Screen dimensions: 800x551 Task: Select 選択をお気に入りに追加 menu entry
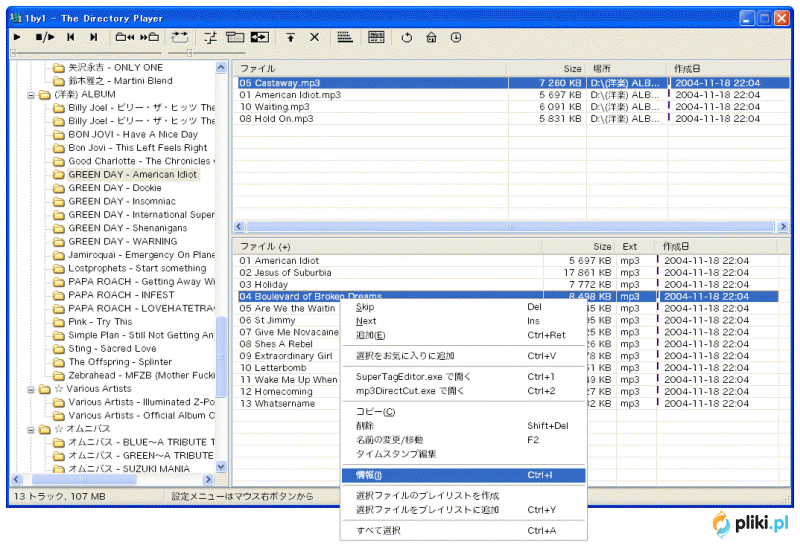[x=463, y=356]
